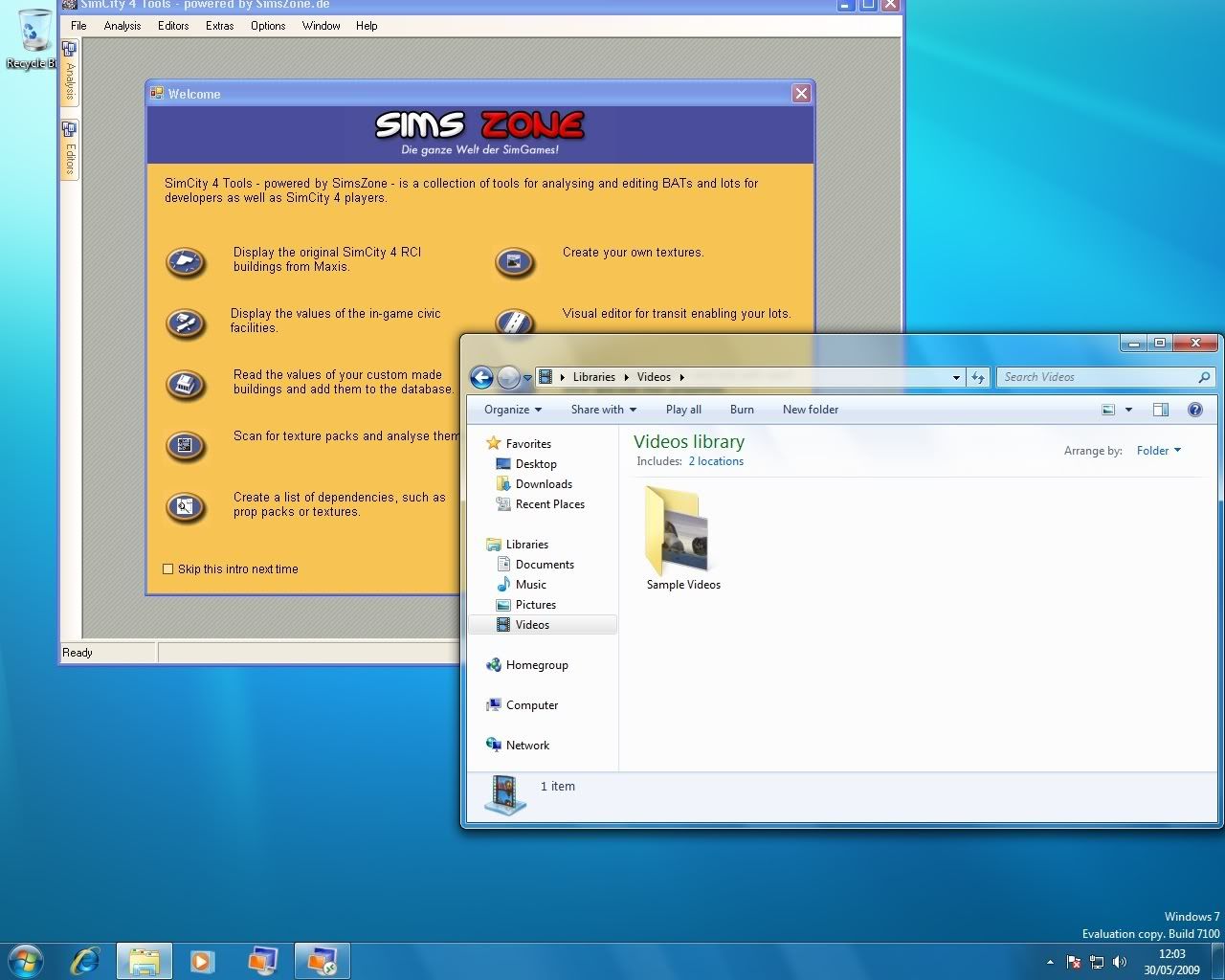Image resolution: width=1225 pixels, height=980 pixels.
Task: Click the create your own textures icon
Action: pos(514,261)
